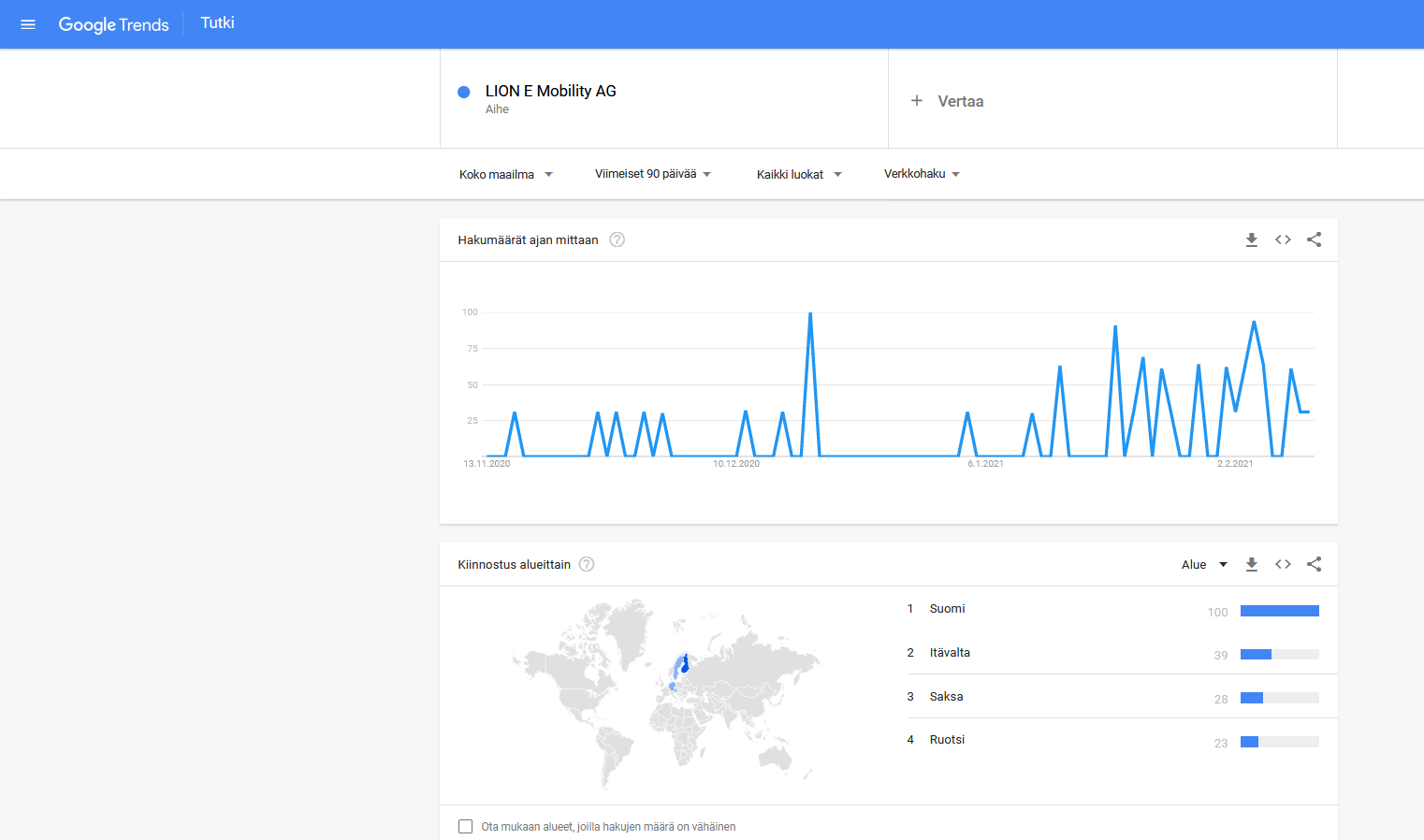1424x840 pixels.
Task: Share the interest by region card
Action: pyautogui.click(x=1314, y=565)
